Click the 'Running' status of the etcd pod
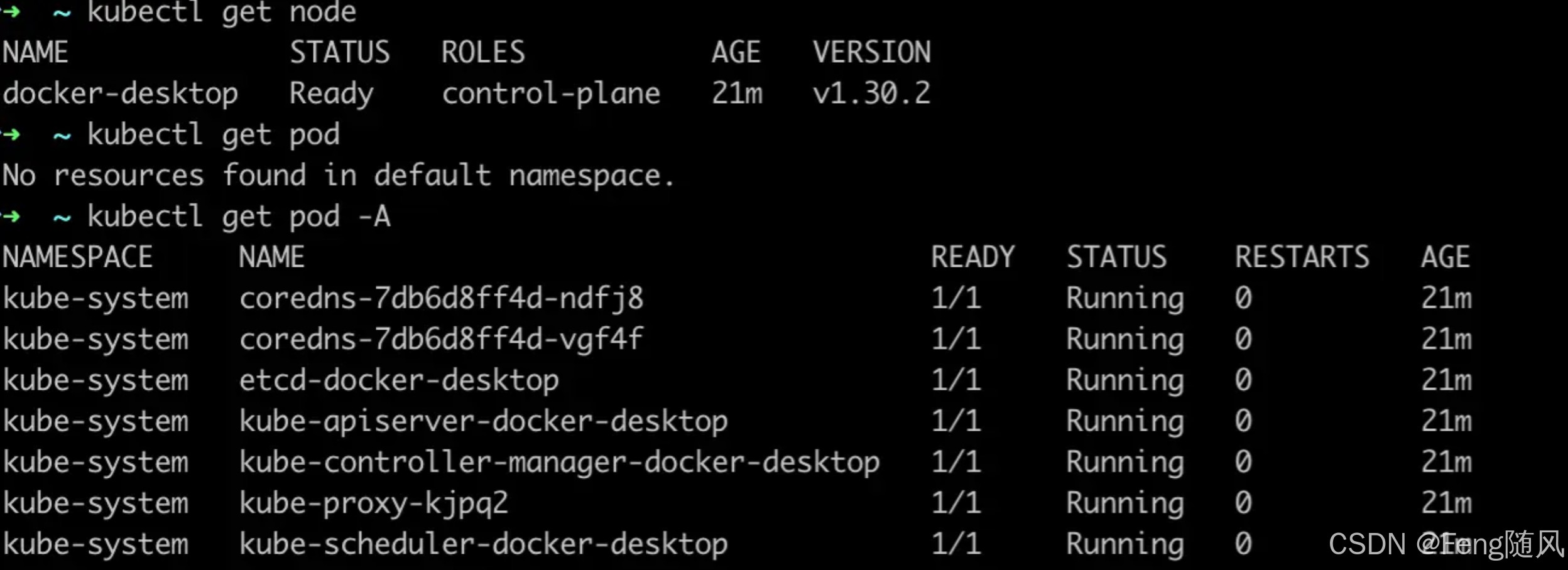The width and height of the screenshot is (1568, 570). pos(1124,381)
